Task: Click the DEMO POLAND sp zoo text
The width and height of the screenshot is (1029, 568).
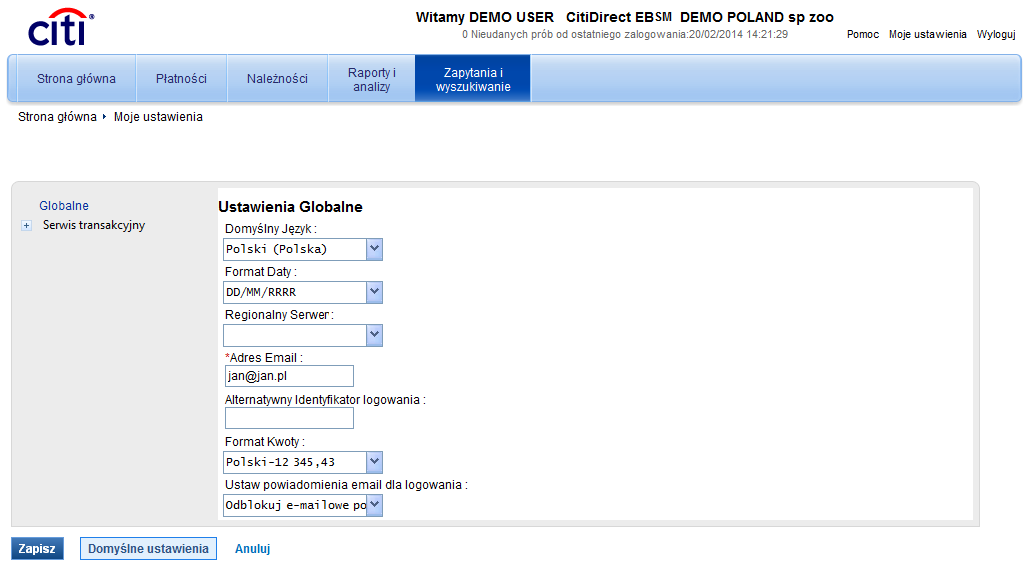Action: [x=757, y=17]
